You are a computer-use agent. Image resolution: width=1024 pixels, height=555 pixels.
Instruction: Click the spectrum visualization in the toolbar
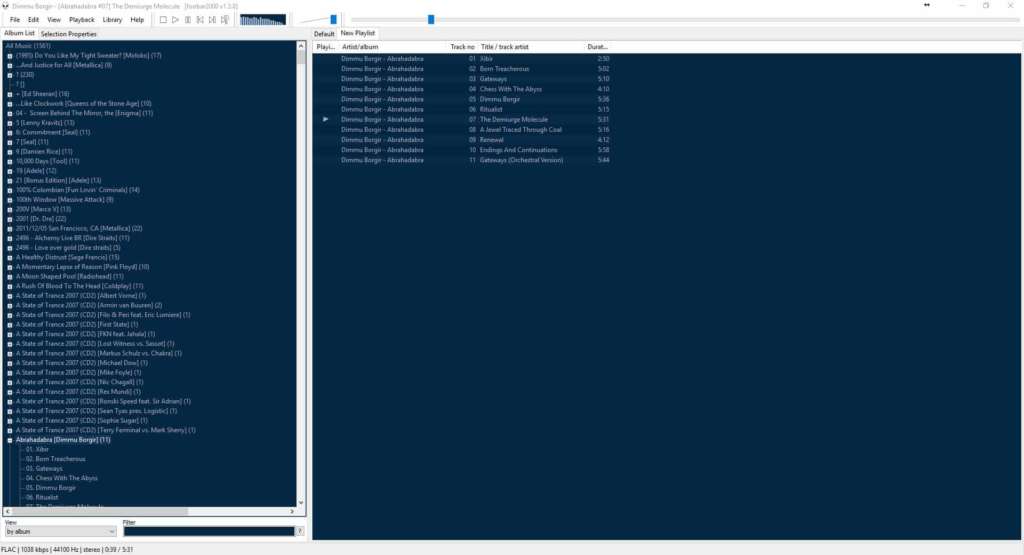tap(263, 20)
